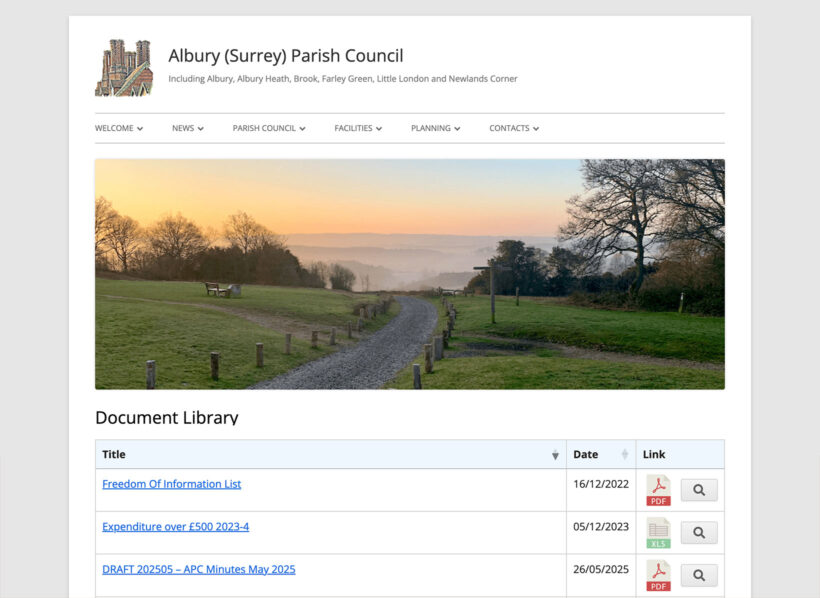Expand the PARISH COUNCIL dropdown chevron

(x=302, y=128)
